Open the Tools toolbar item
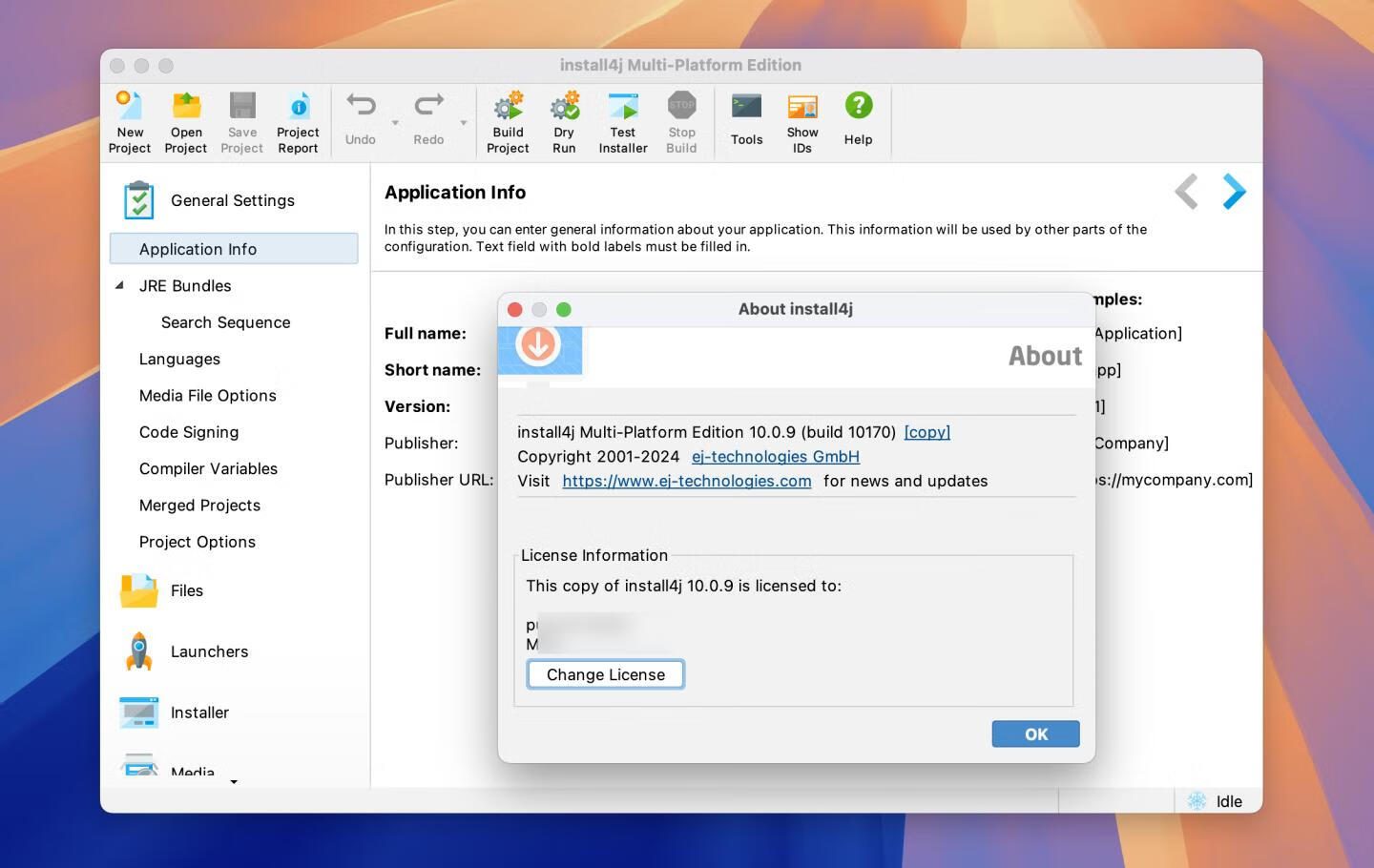Viewport: 1374px width, 868px height. [x=746, y=120]
